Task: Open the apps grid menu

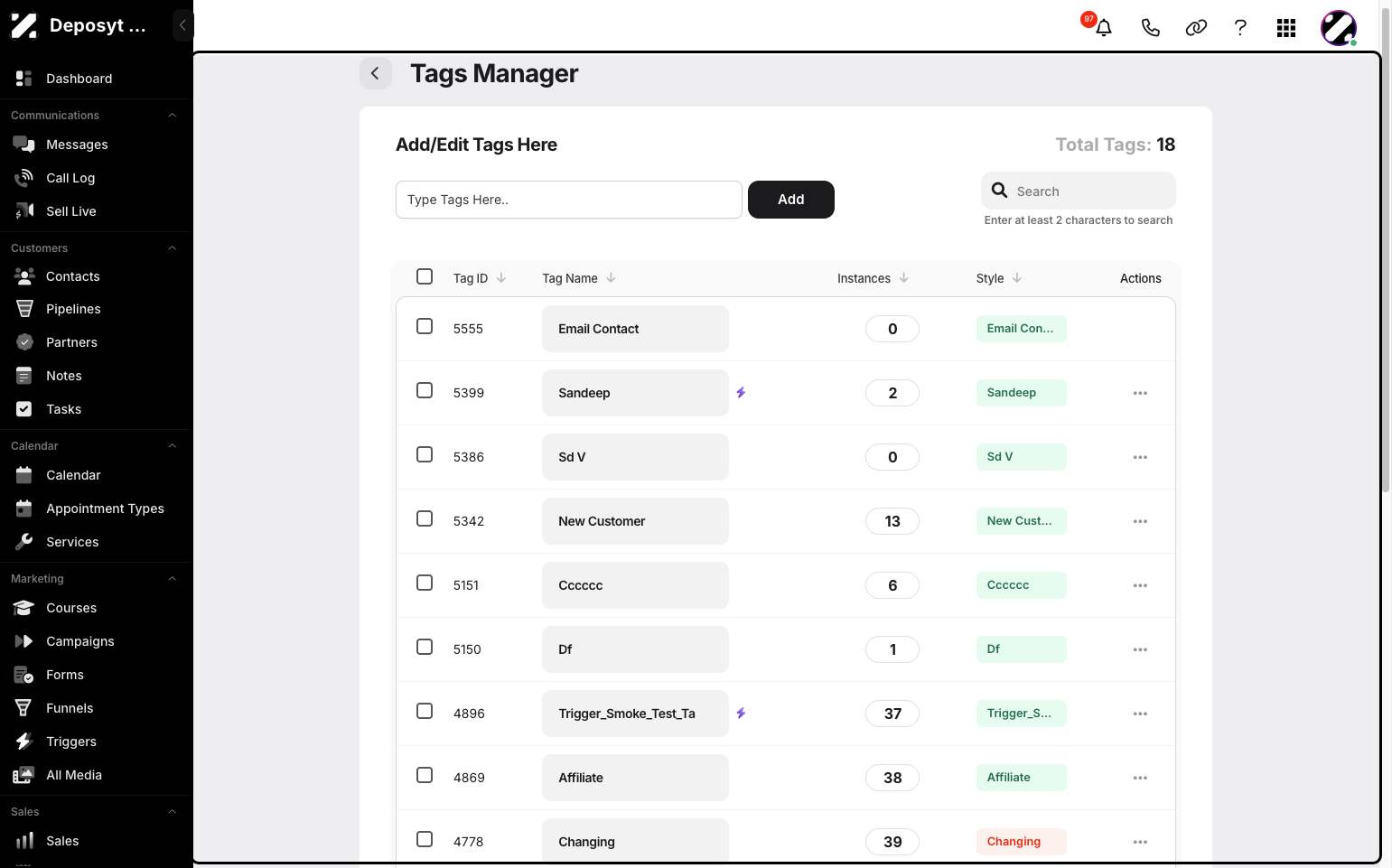Action: pos(1286,28)
